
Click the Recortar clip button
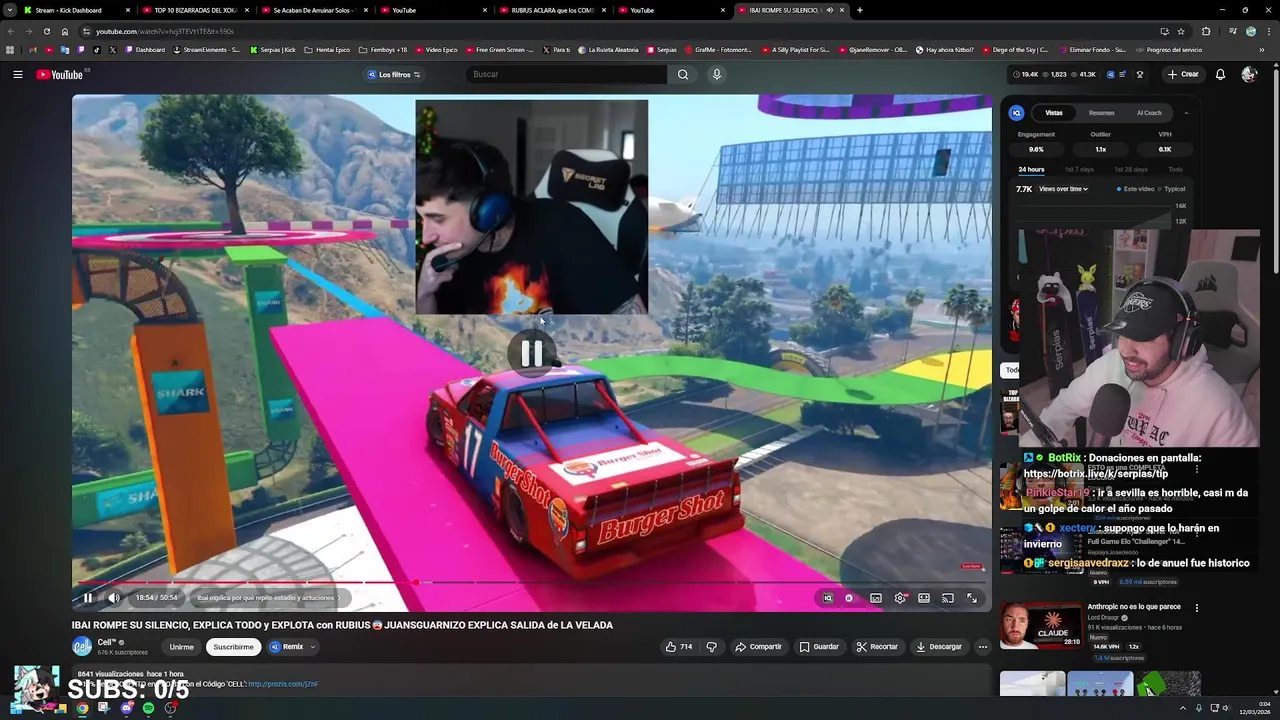(x=877, y=647)
